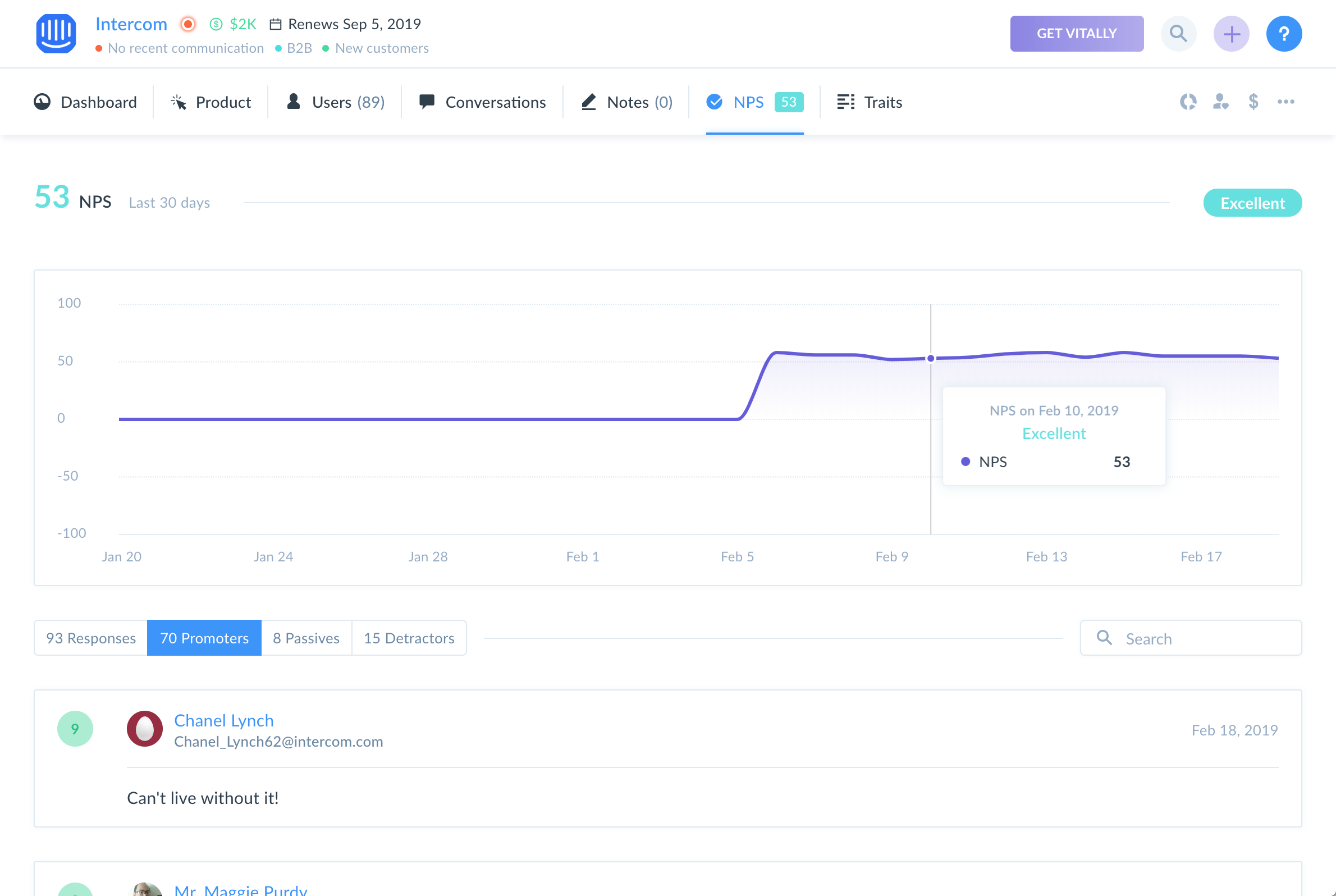Go to the Traits tab
1336x896 pixels.
point(869,102)
